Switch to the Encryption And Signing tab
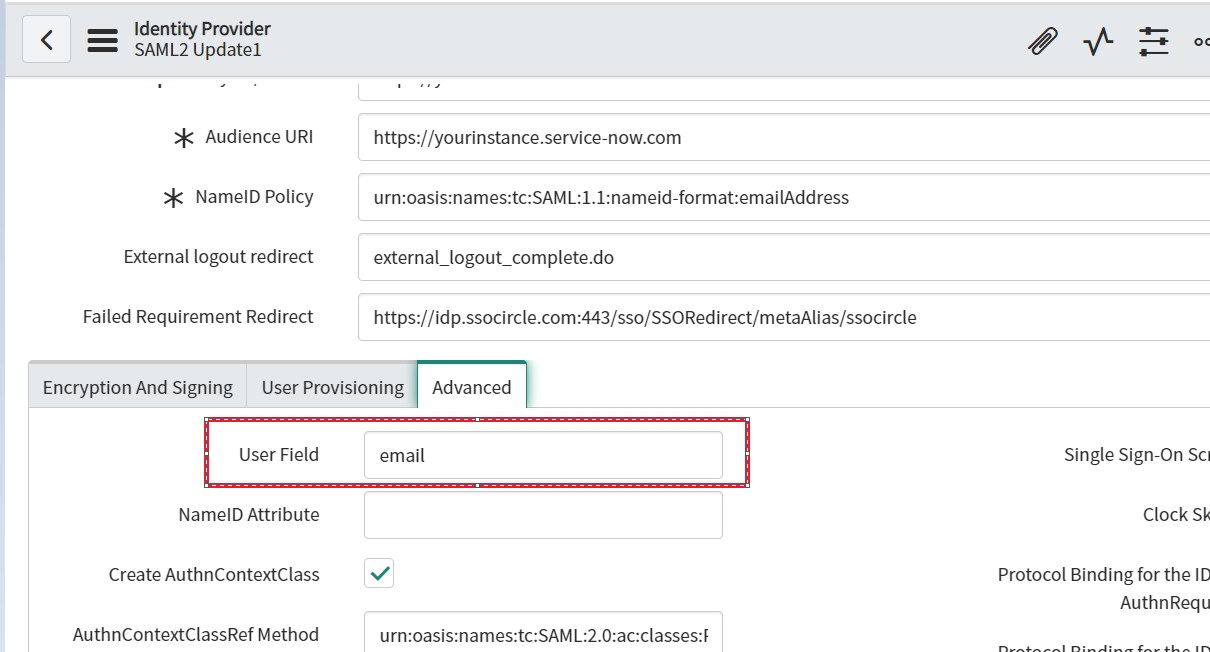The width and height of the screenshot is (1210, 652). point(136,386)
